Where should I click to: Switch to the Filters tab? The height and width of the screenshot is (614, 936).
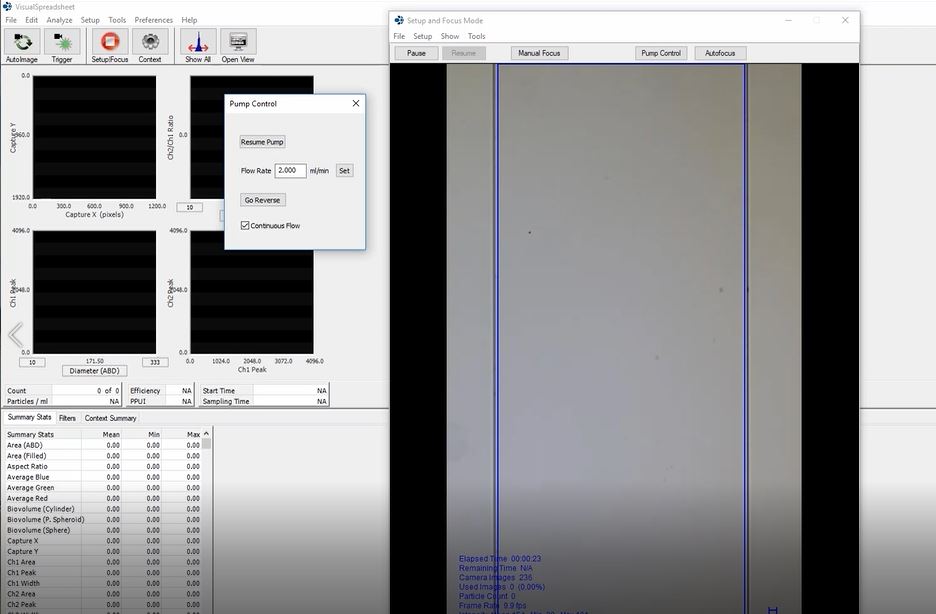tap(67, 418)
